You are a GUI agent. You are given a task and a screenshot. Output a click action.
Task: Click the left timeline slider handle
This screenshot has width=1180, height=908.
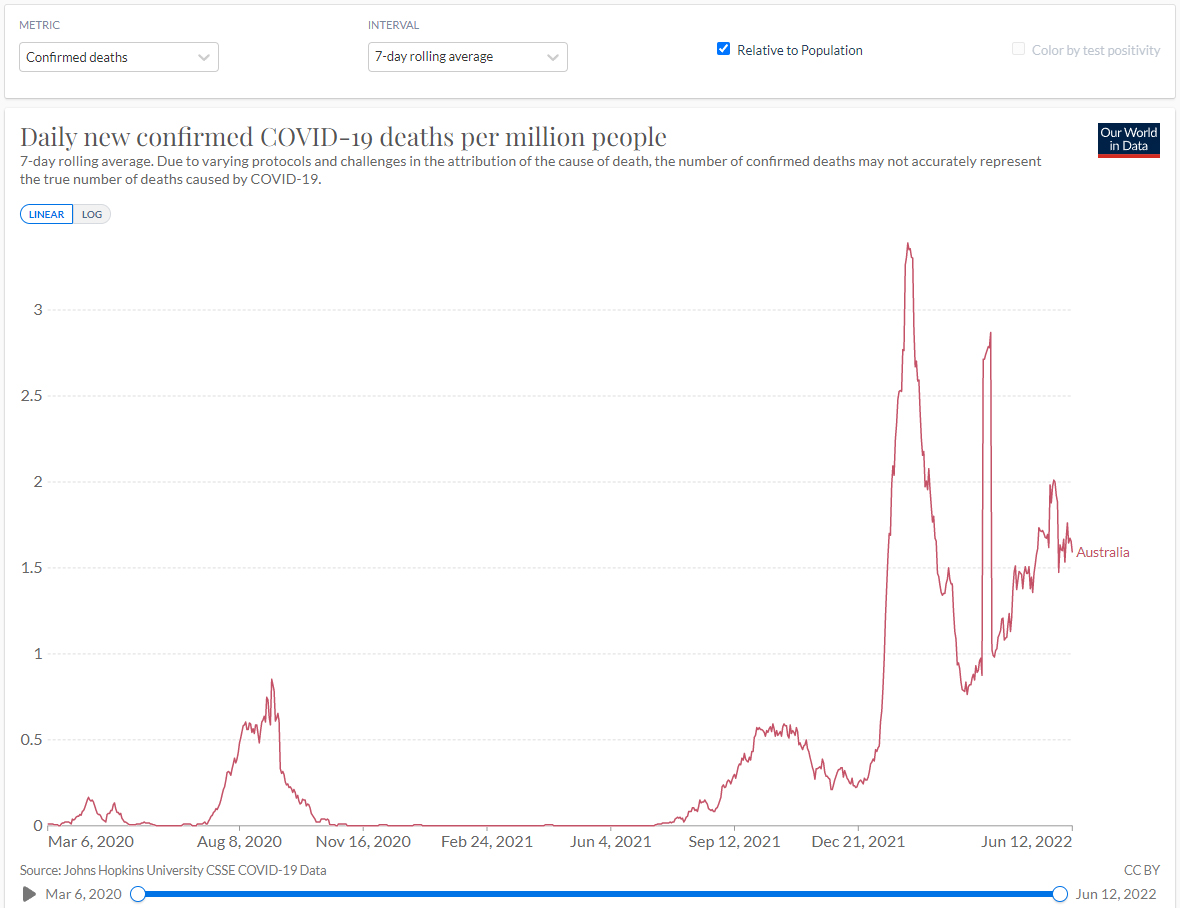click(x=138, y=894)
